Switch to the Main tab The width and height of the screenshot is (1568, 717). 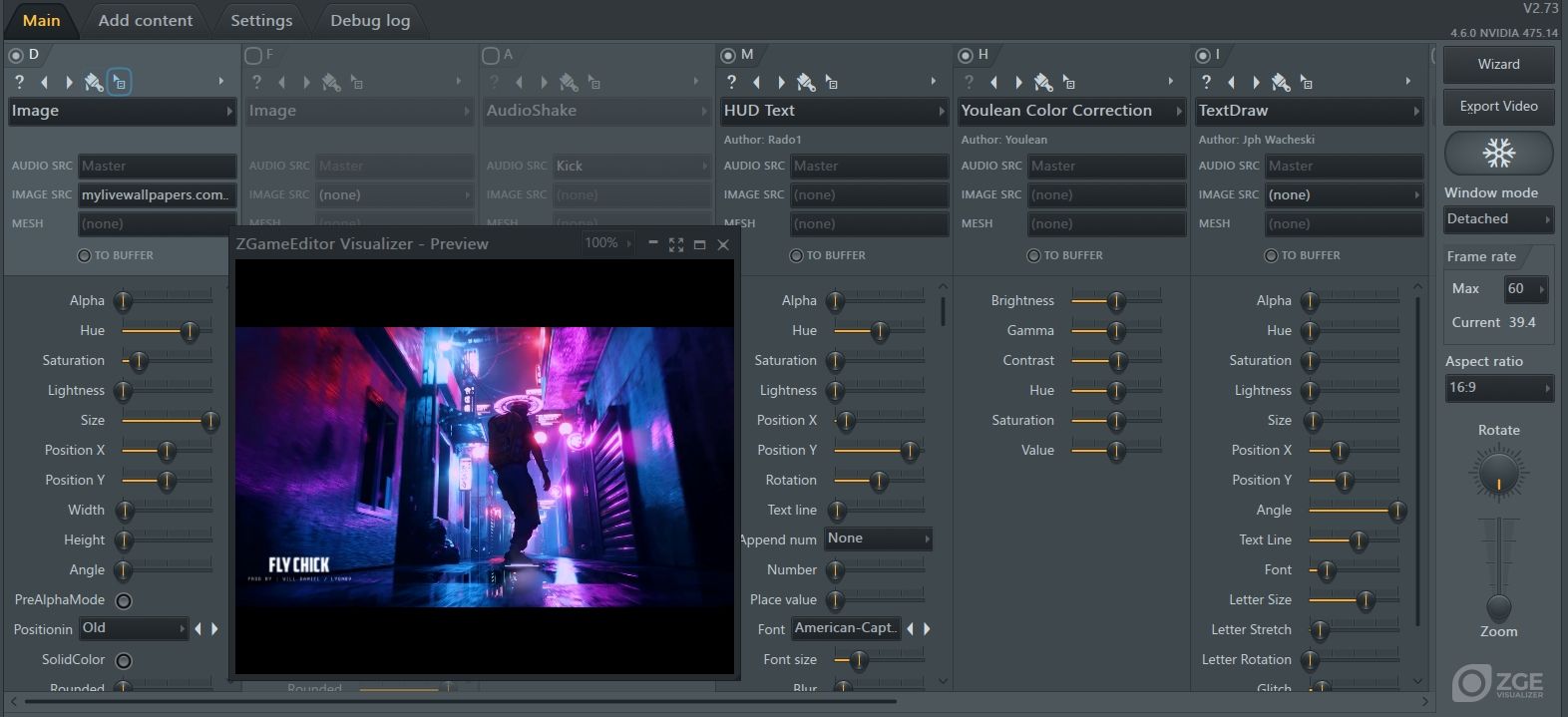coord(41,20)
